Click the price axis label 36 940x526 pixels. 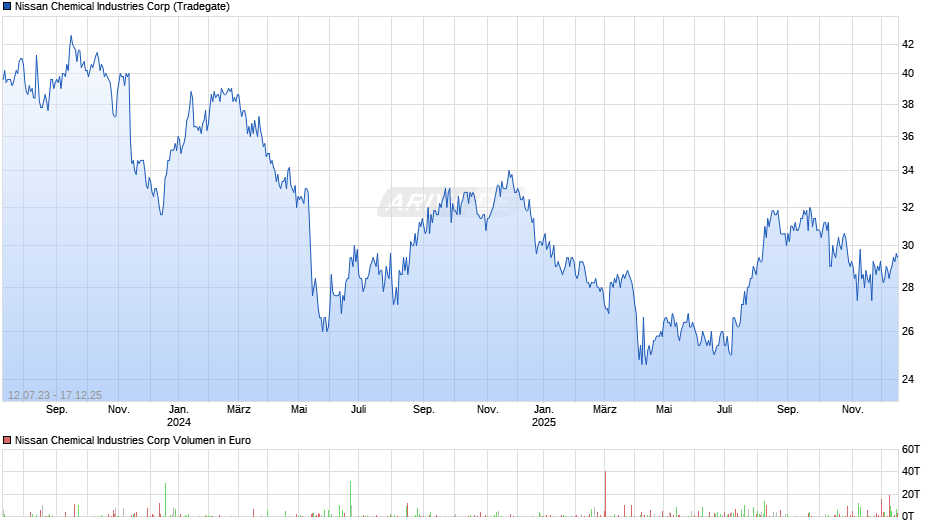pyautogui.click(x=908, y=137)
